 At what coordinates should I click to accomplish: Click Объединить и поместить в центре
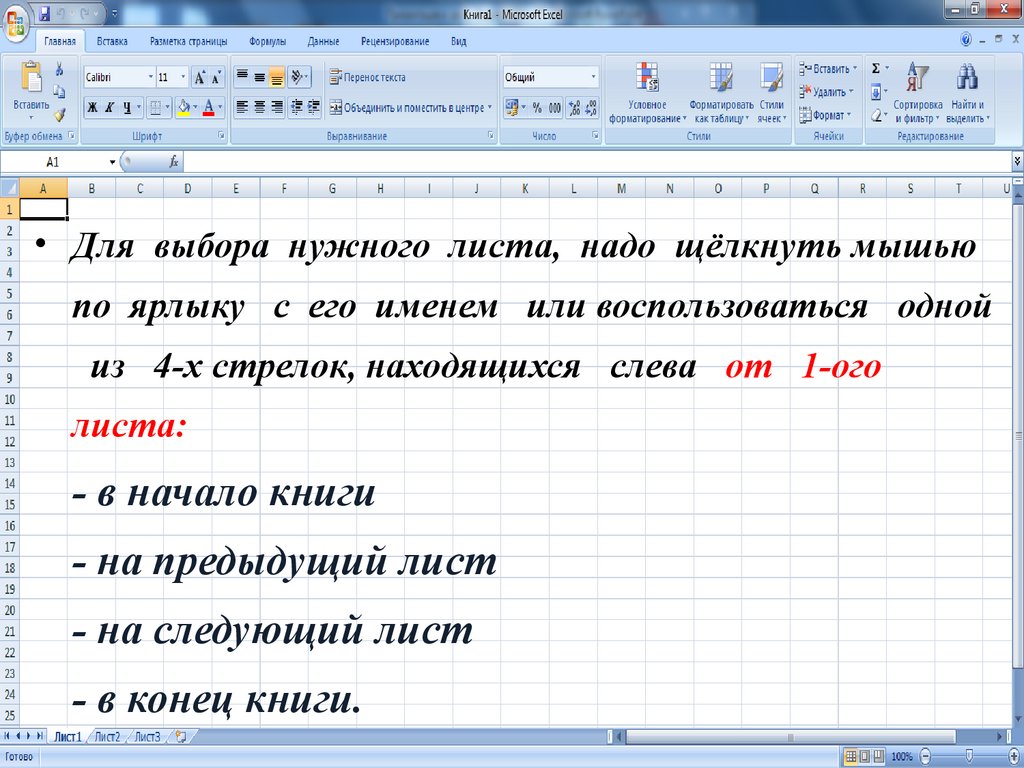click(x=409, y=108)
